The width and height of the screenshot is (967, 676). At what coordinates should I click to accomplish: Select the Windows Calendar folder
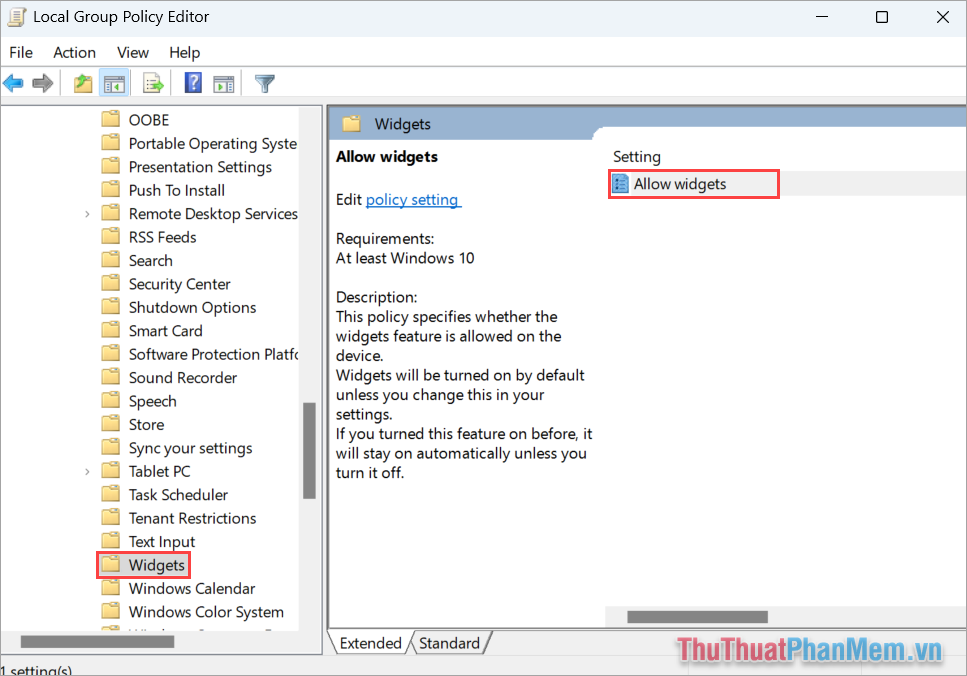tap(191, 589)
